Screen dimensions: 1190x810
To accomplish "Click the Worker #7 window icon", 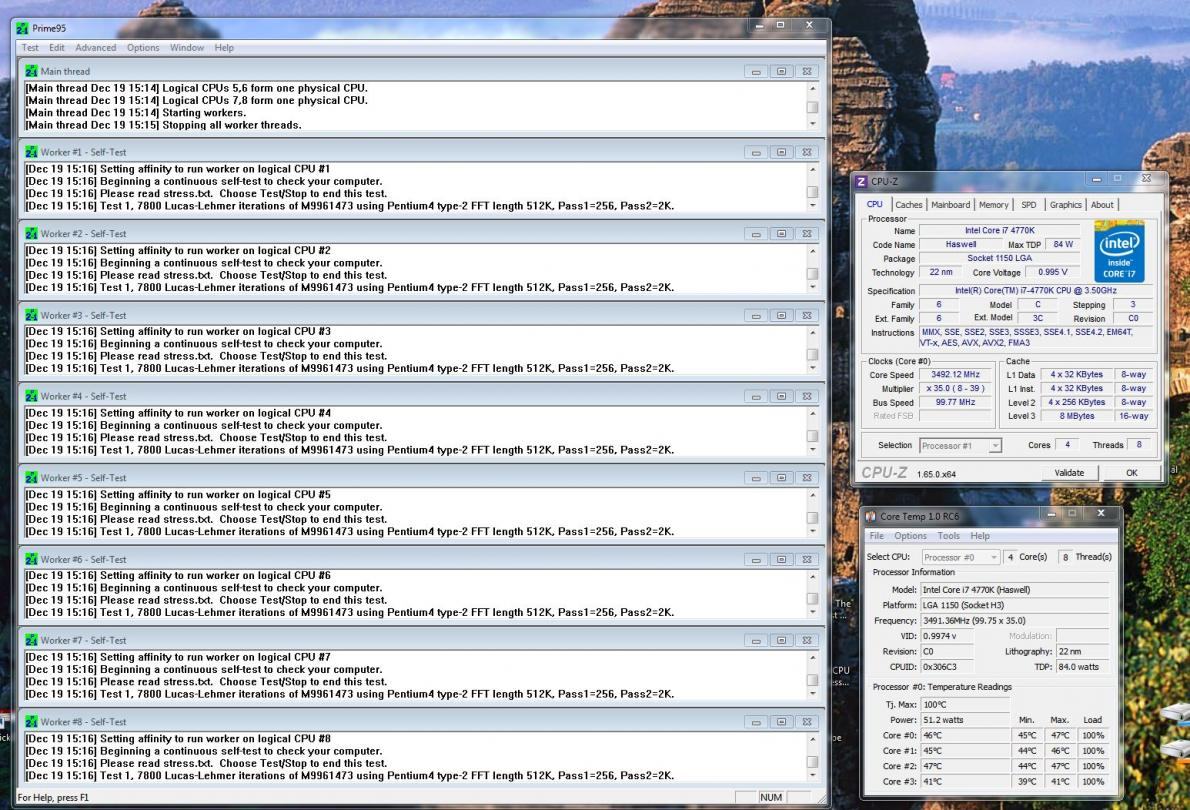I will pos(31,641).
